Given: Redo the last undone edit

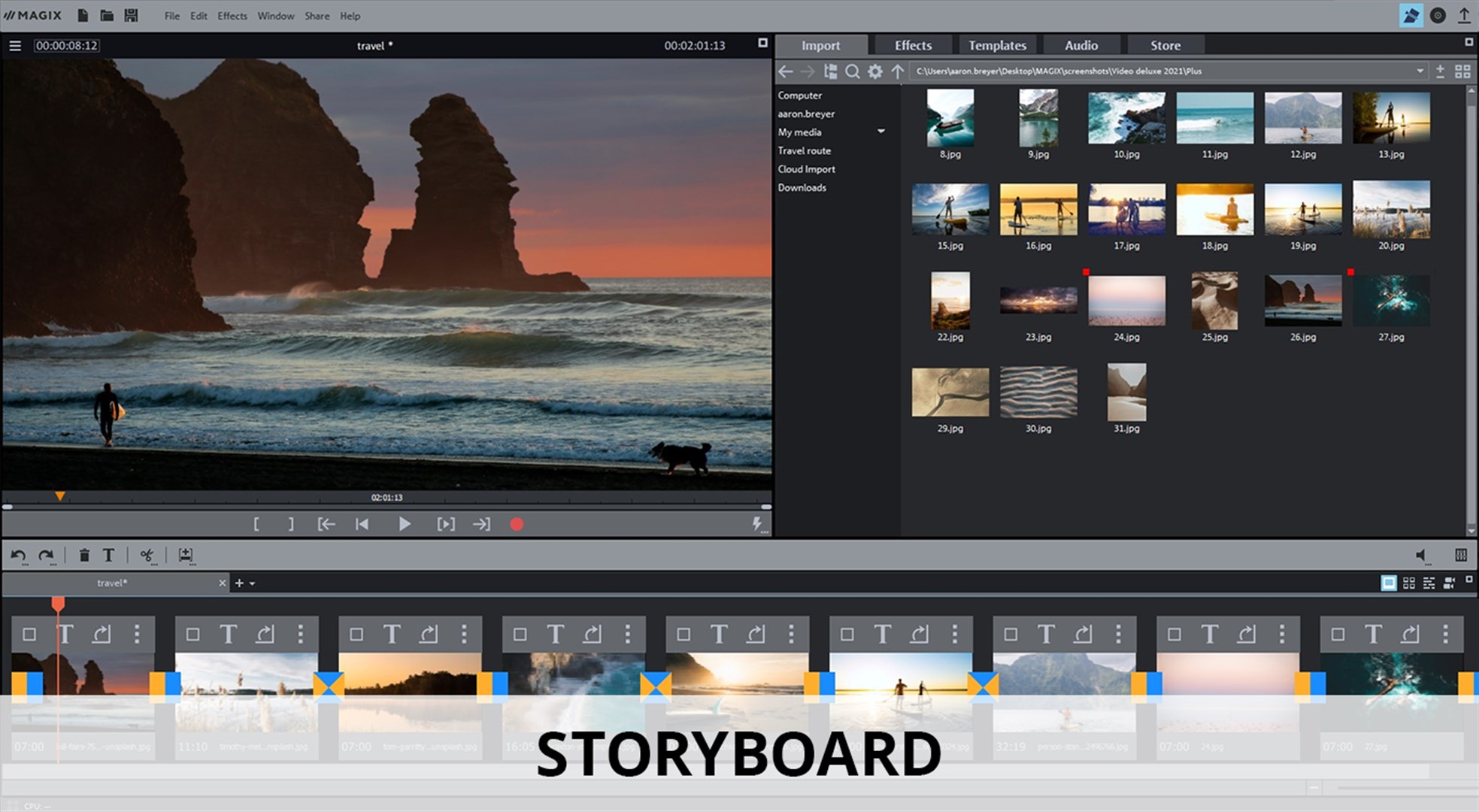Looking at the screenshot, I should tap(47, 556).
